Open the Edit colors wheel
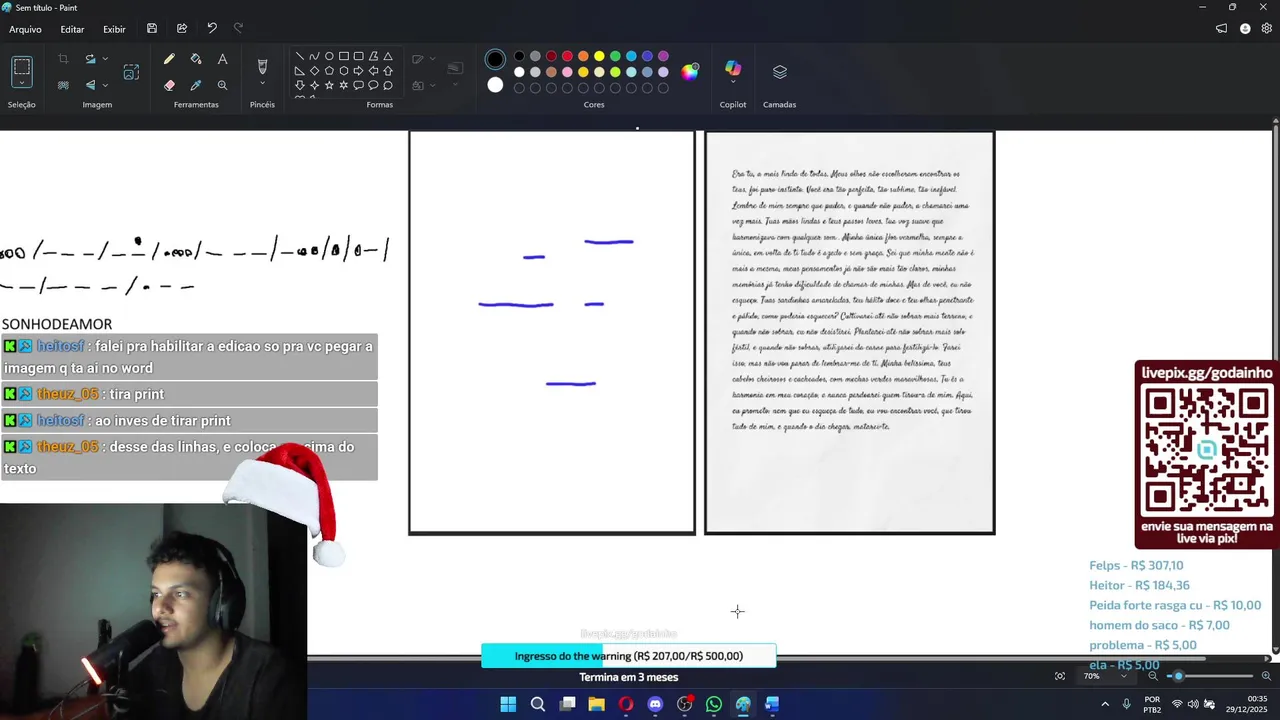 690,71
